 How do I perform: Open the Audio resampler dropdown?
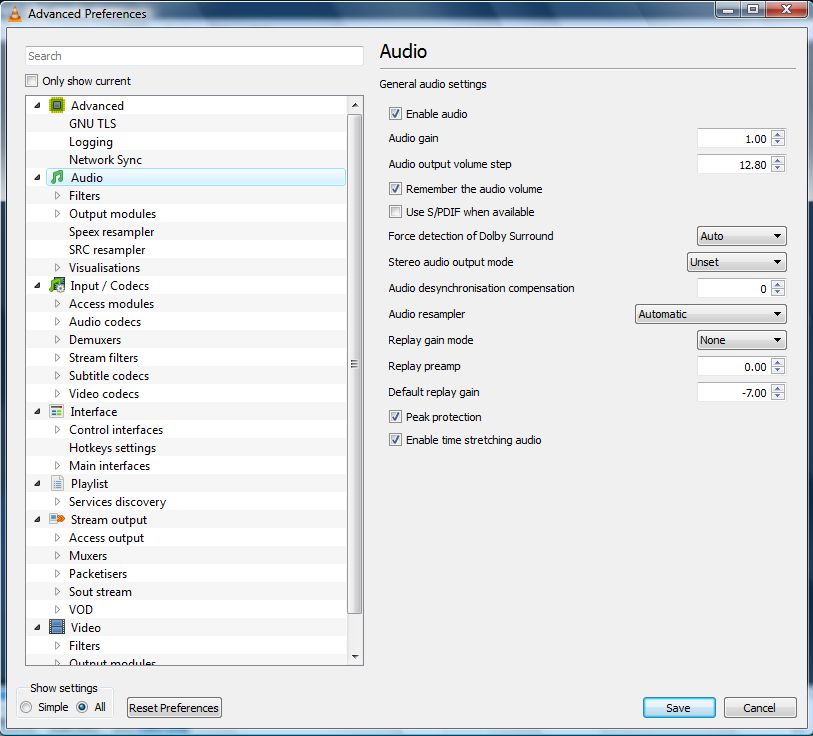coord(710,314)
